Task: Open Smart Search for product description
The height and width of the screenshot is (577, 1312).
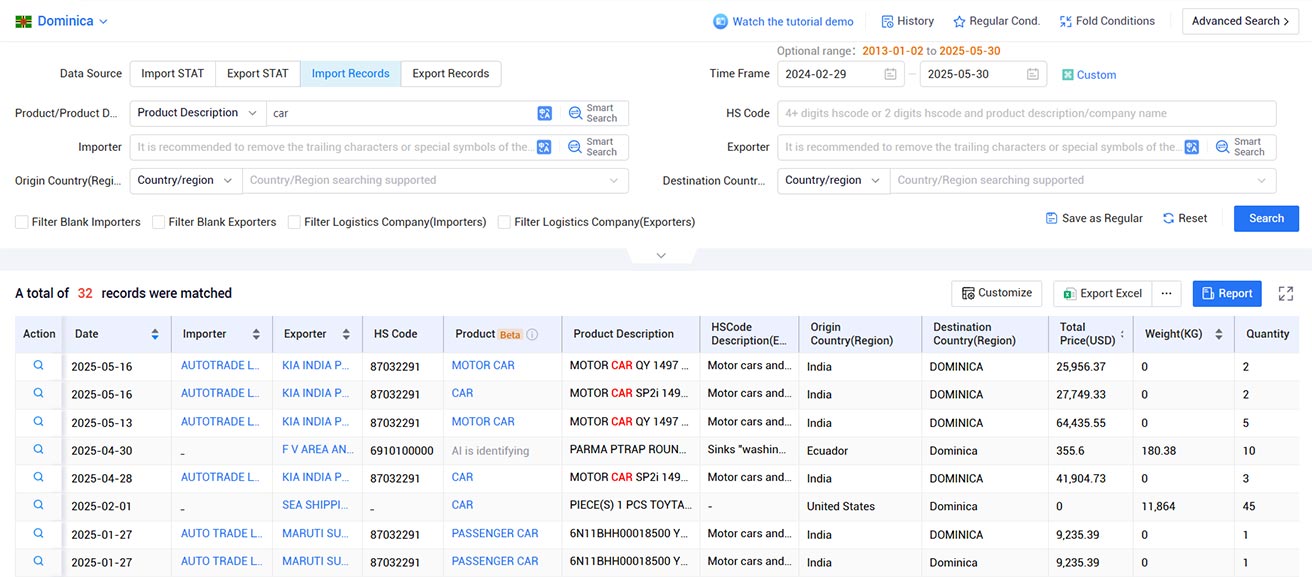Action: [594, 113]
